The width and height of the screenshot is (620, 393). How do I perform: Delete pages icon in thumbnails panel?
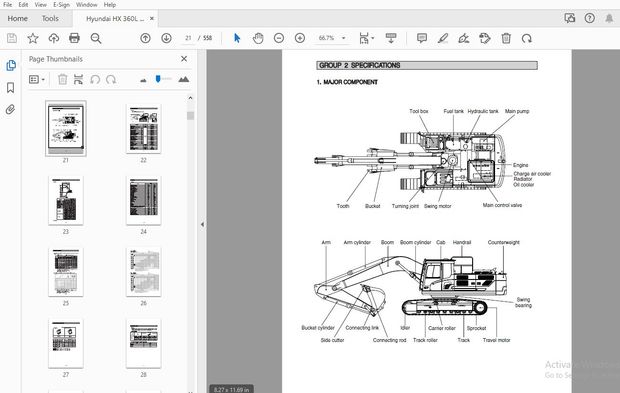[62, 79]
